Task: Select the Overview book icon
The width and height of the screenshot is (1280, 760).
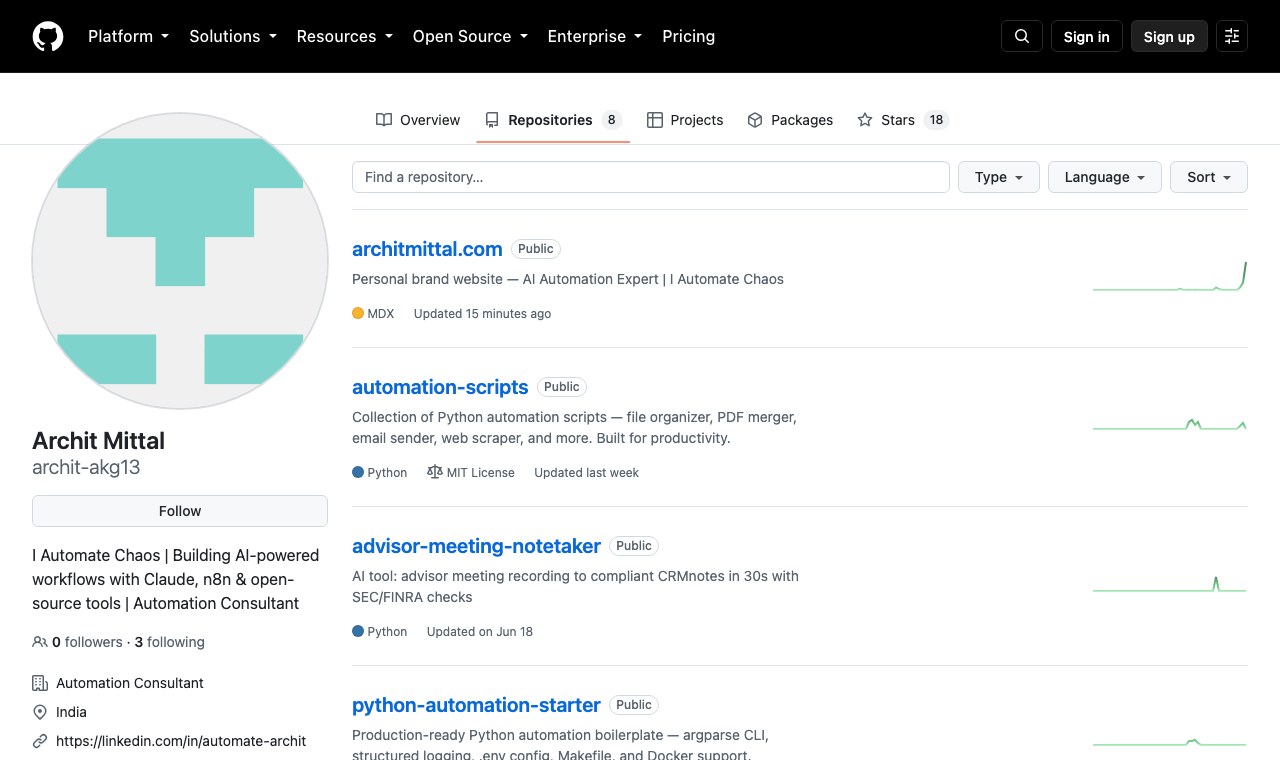Action: pos(384,120)
